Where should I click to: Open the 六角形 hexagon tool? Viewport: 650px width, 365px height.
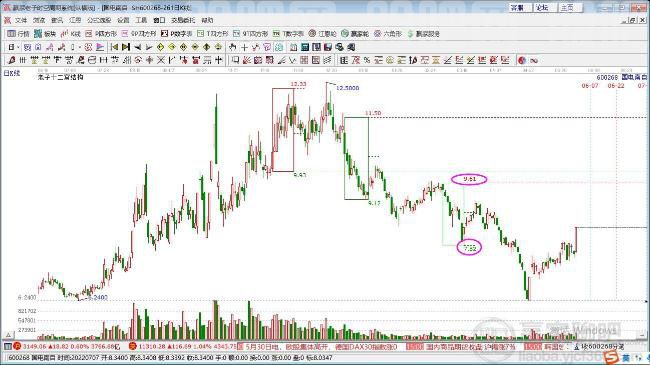[x=388, y=34]
